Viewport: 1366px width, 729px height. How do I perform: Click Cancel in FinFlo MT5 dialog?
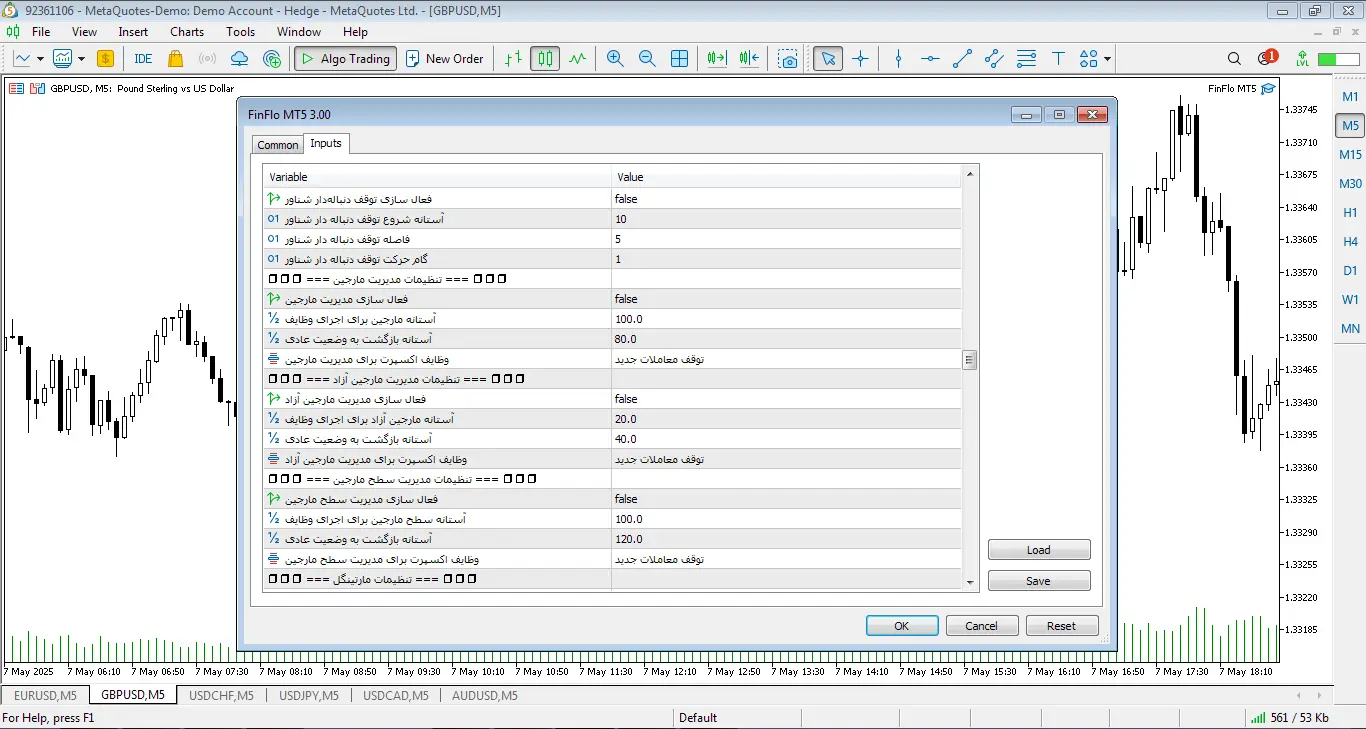point(982,626)
